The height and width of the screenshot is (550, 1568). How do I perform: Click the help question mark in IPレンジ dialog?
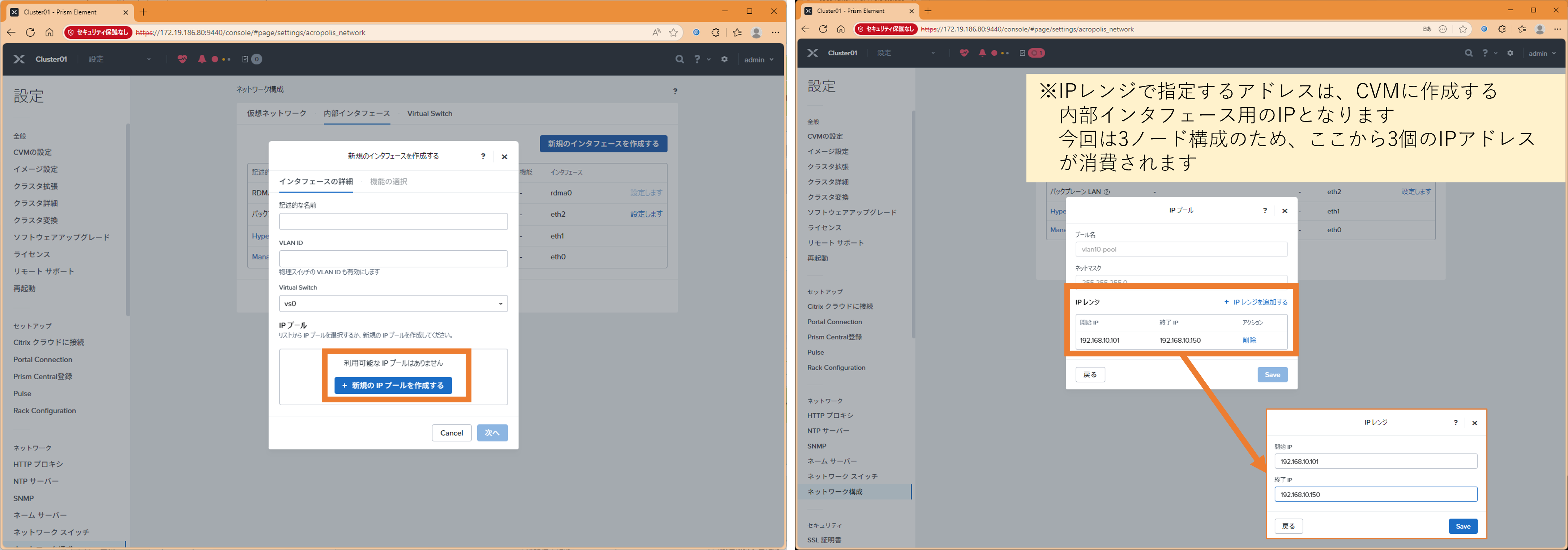pos(1456,423)
